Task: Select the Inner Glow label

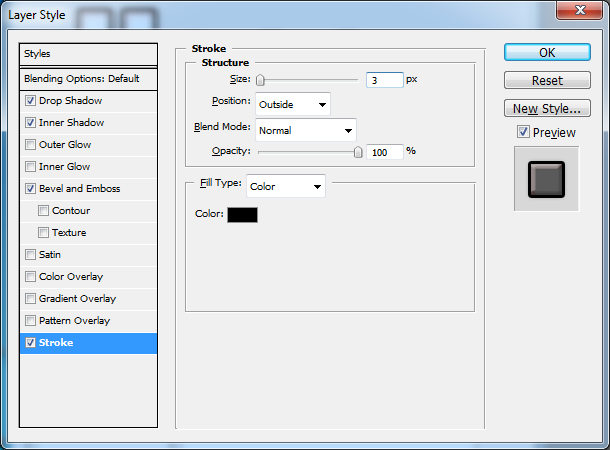Action: click(x=65, y=166)
